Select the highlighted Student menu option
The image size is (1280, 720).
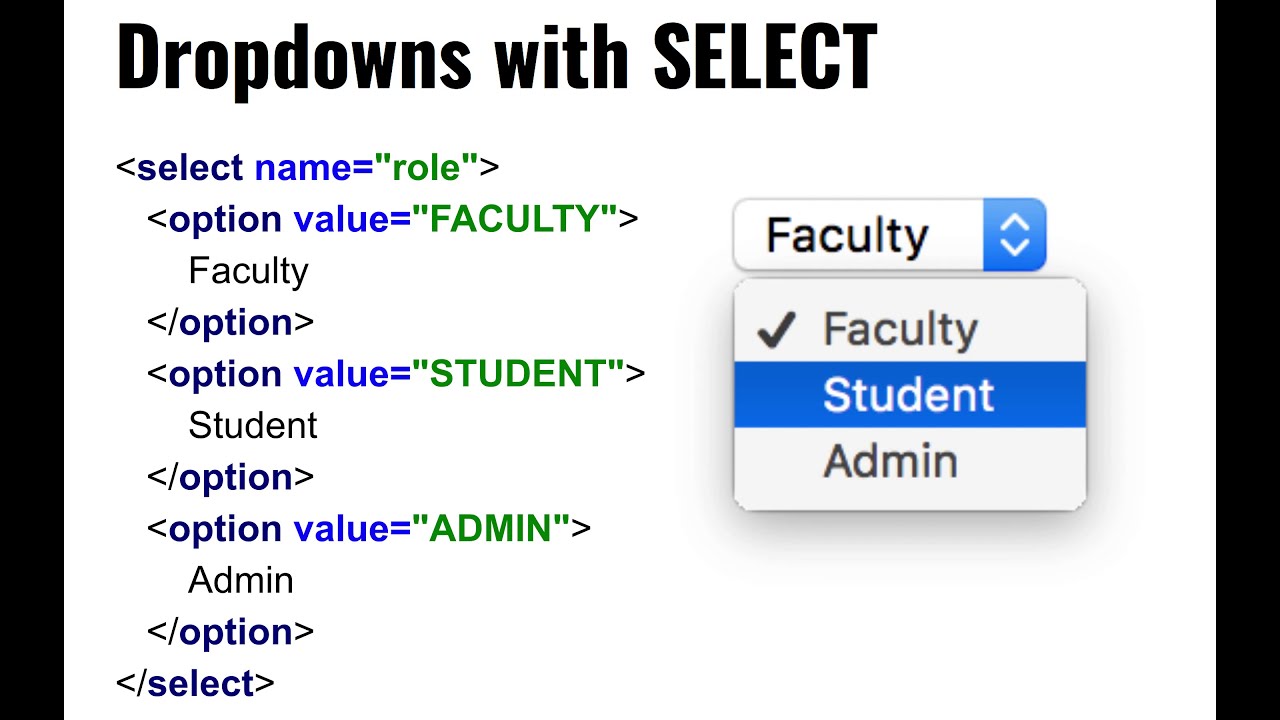(909, 395)
